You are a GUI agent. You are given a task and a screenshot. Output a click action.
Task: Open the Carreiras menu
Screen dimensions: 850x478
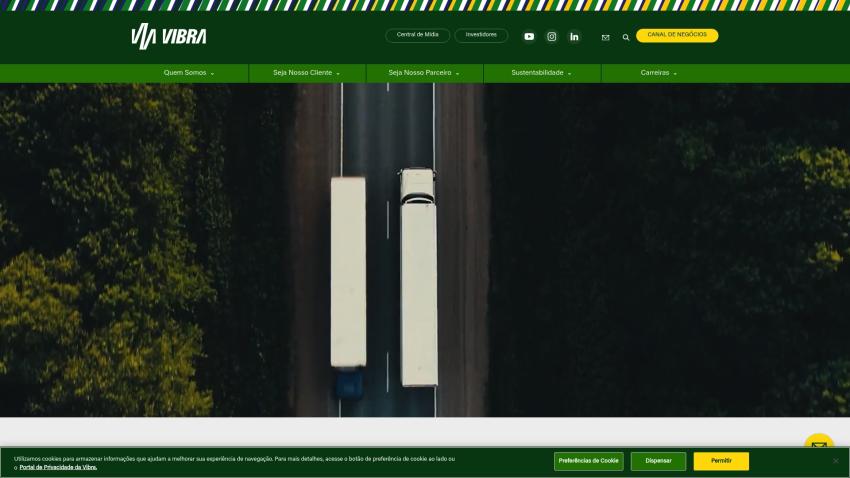pyautogui.click(x=659, y=73)
